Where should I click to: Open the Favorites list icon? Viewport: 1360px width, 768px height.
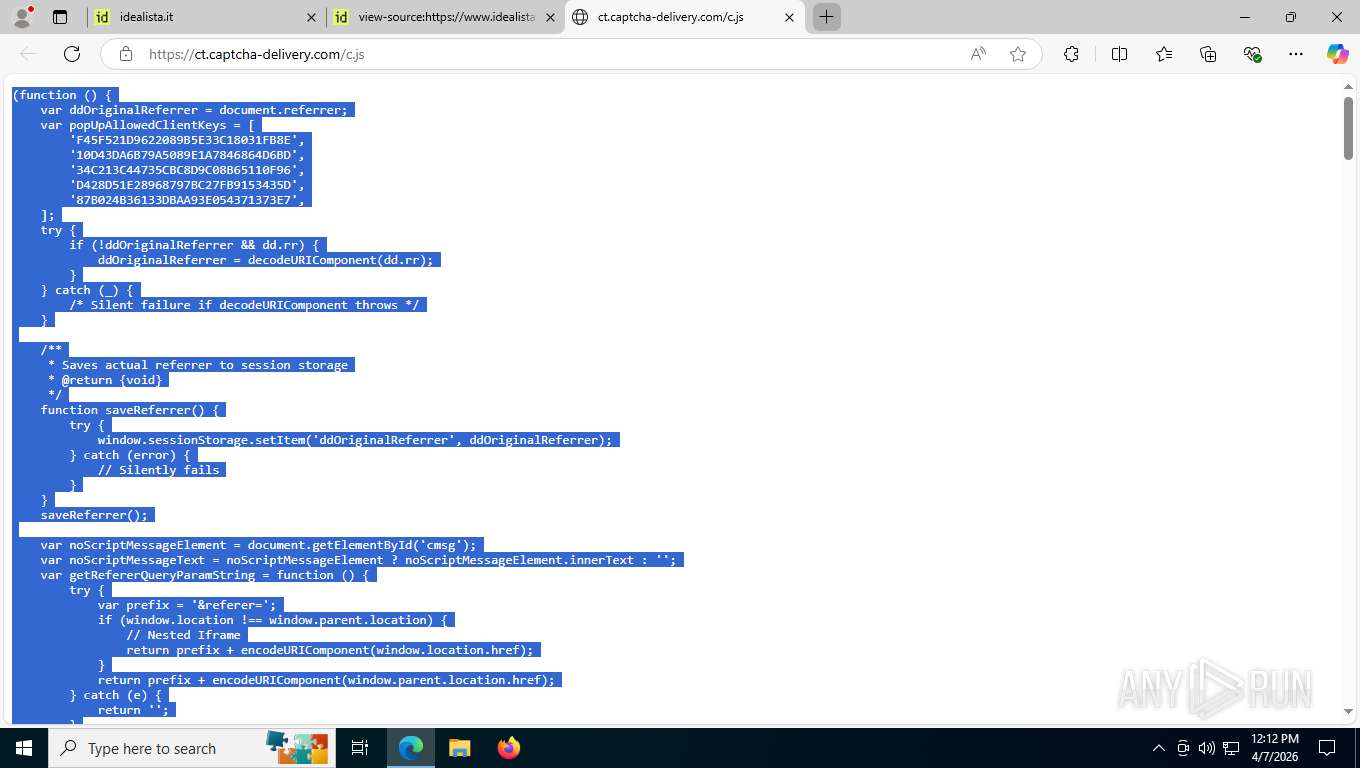1164,54
